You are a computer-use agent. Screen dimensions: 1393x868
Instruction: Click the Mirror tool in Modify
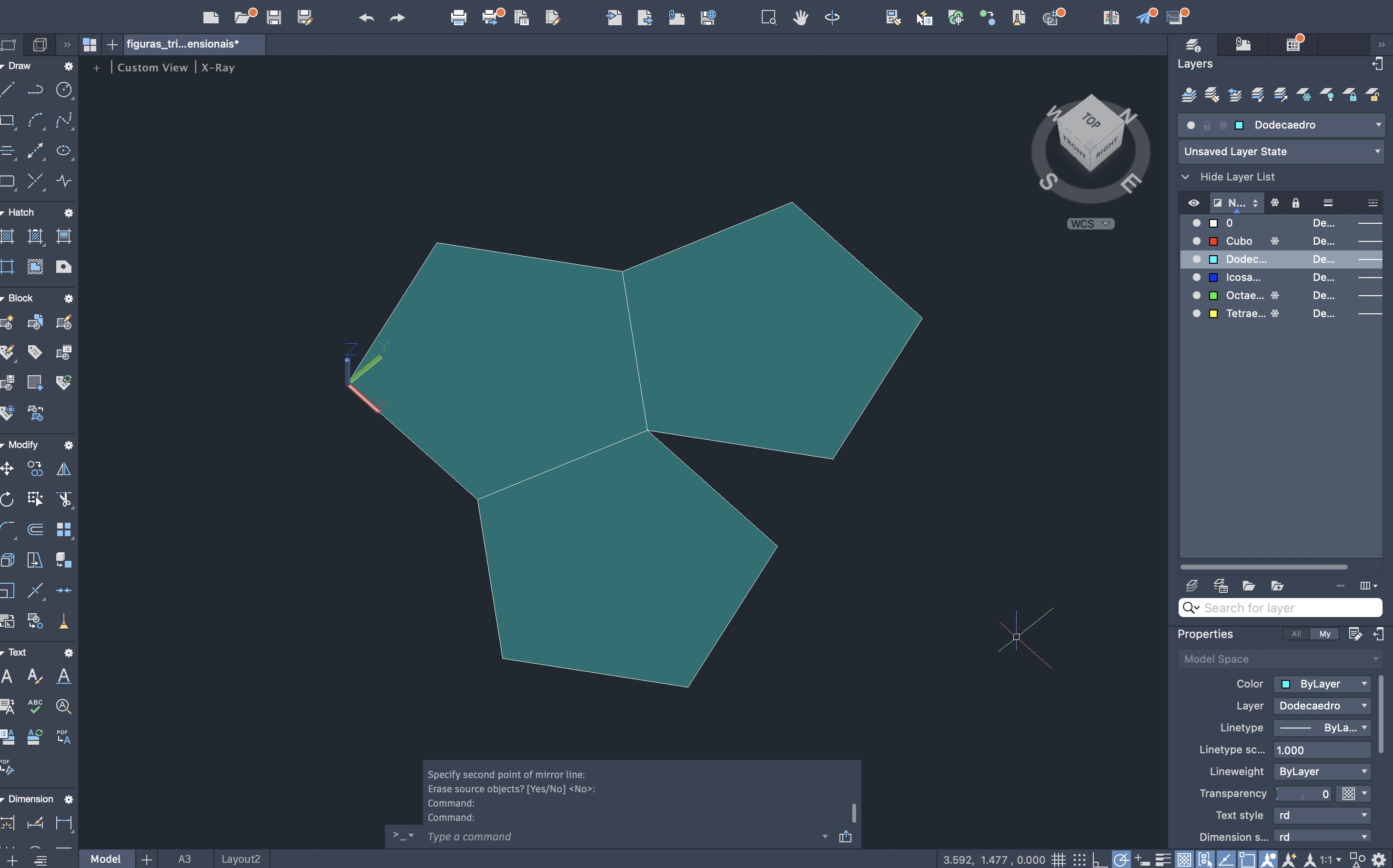(x=64, y=469)
